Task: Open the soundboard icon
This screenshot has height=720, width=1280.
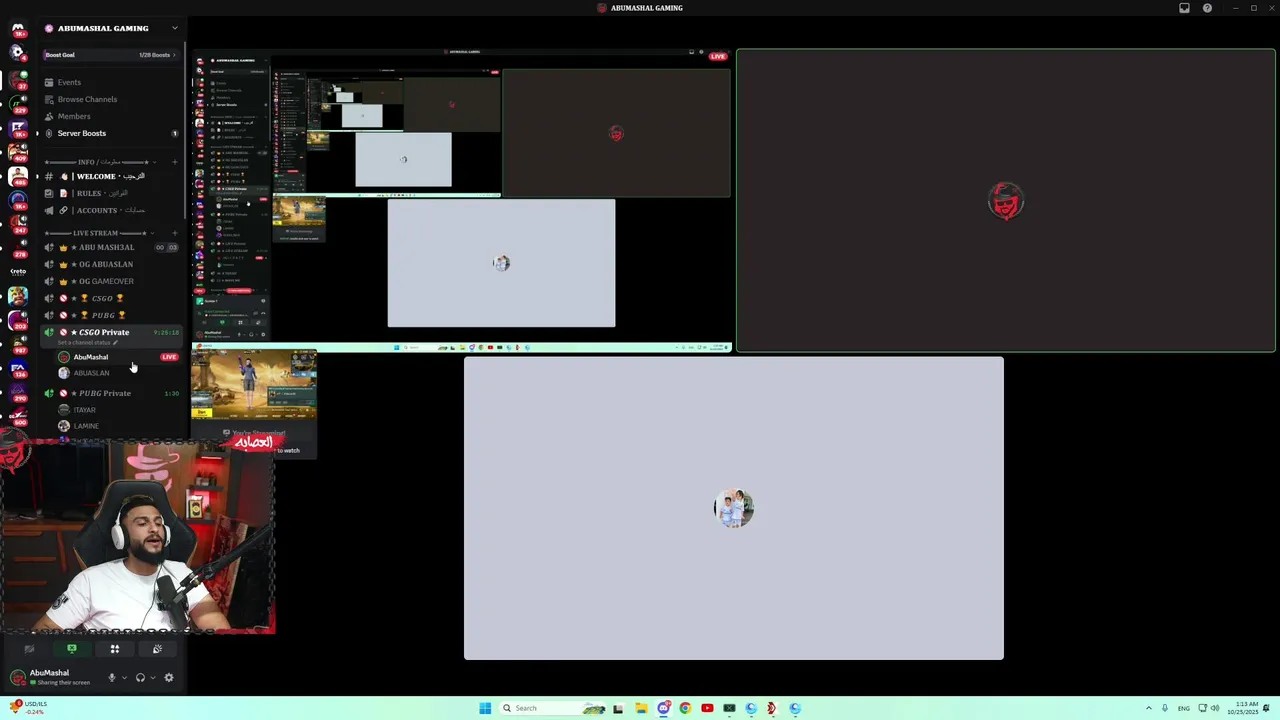Action: (x=157, y=649)
